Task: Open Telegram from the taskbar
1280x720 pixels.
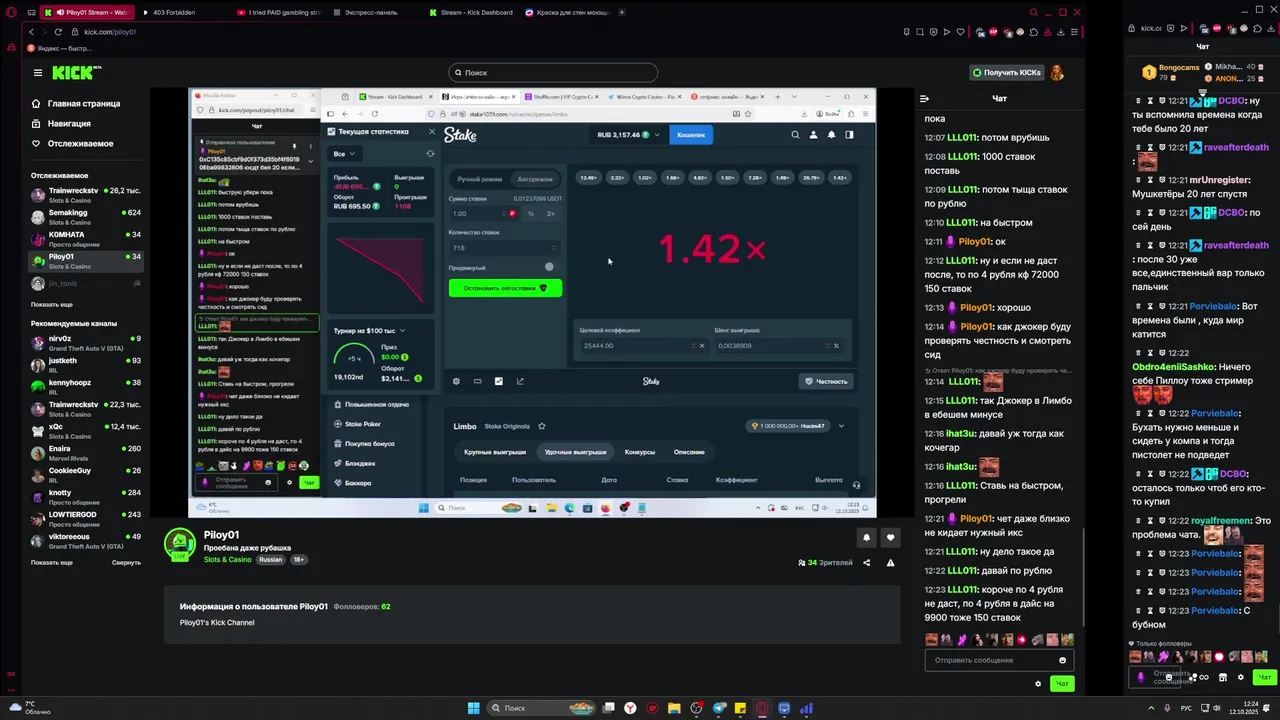Action: pos(718,708)
